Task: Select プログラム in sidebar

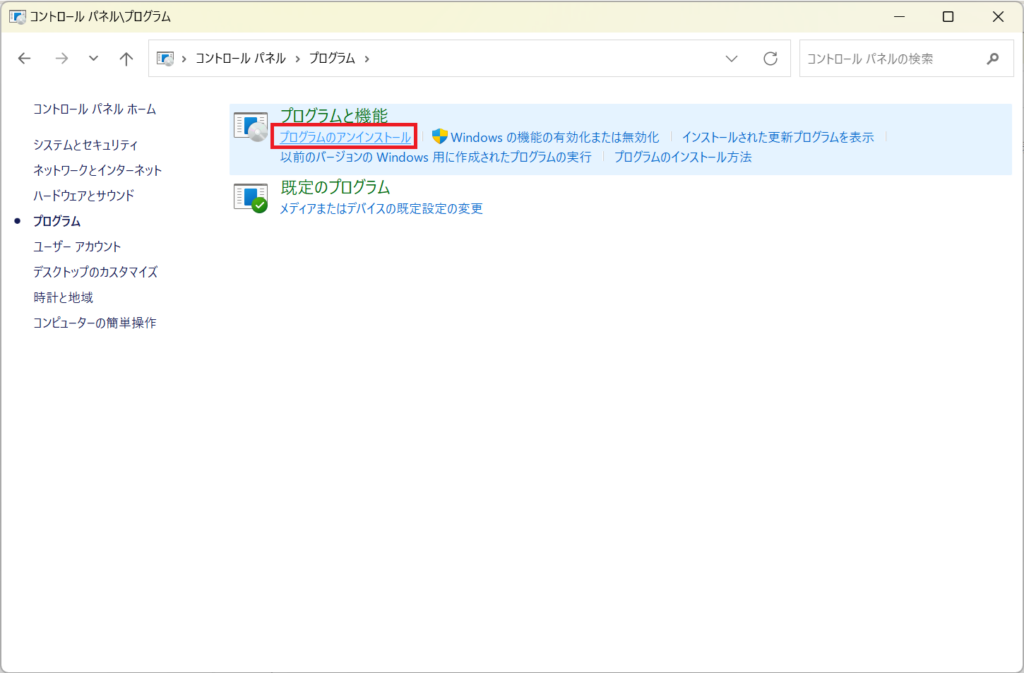Action: point(57,221)
